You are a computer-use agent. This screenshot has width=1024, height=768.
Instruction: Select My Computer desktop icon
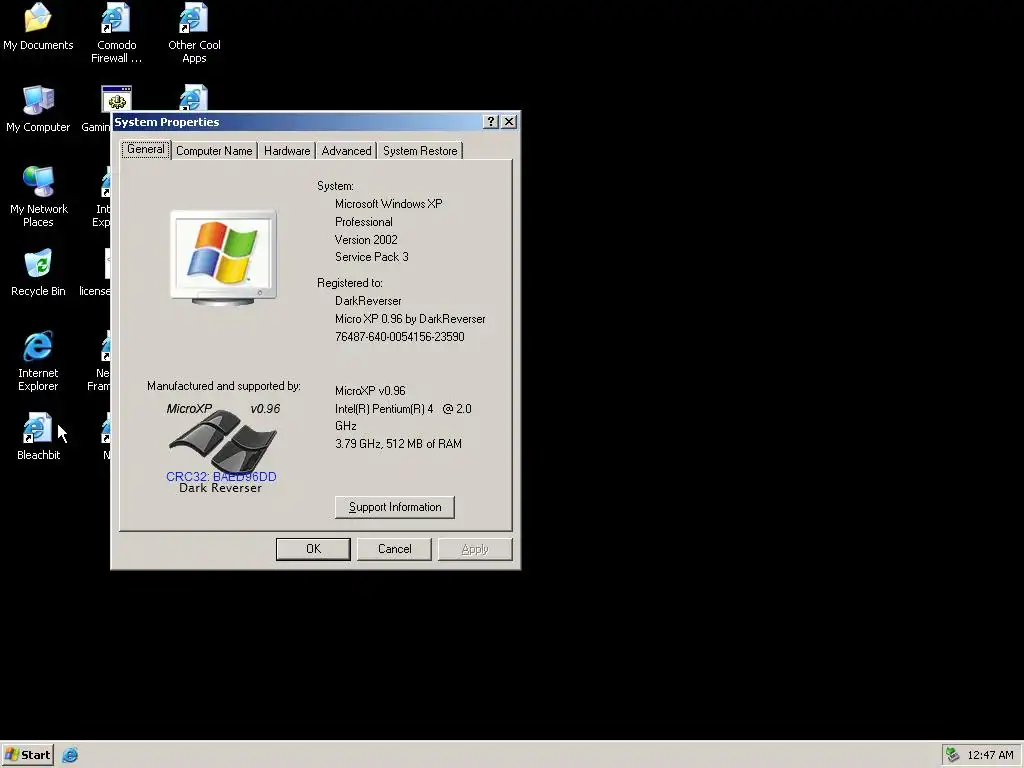point(38,110)
